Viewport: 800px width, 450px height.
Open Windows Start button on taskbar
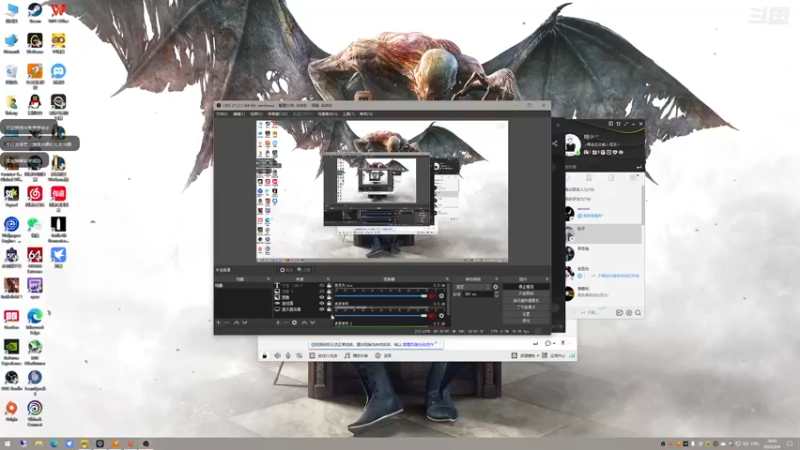[x=7, y=443]
